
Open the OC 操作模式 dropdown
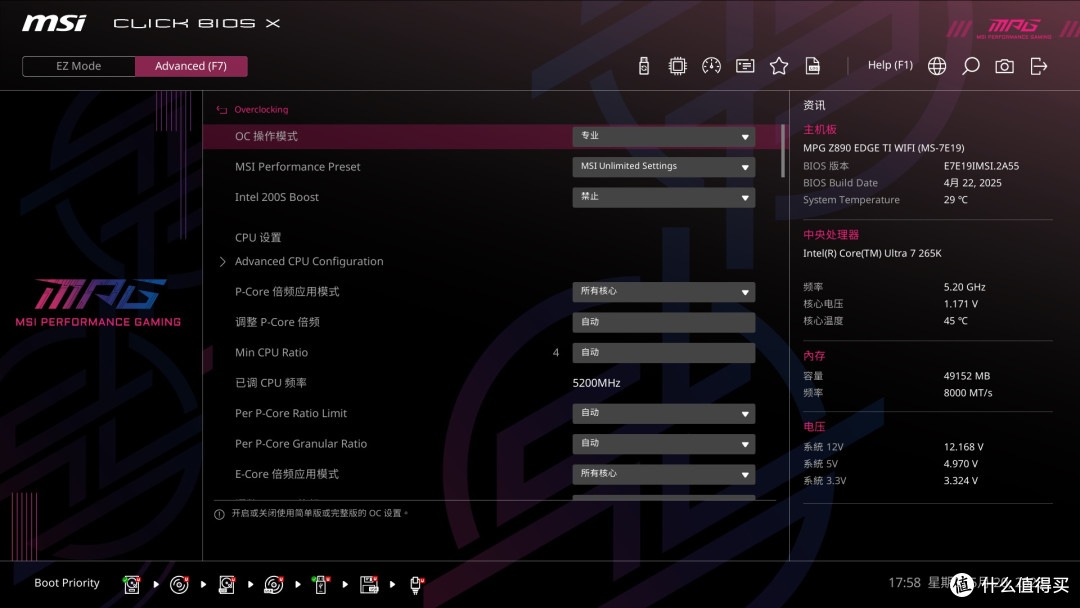[x=663, y=136]
